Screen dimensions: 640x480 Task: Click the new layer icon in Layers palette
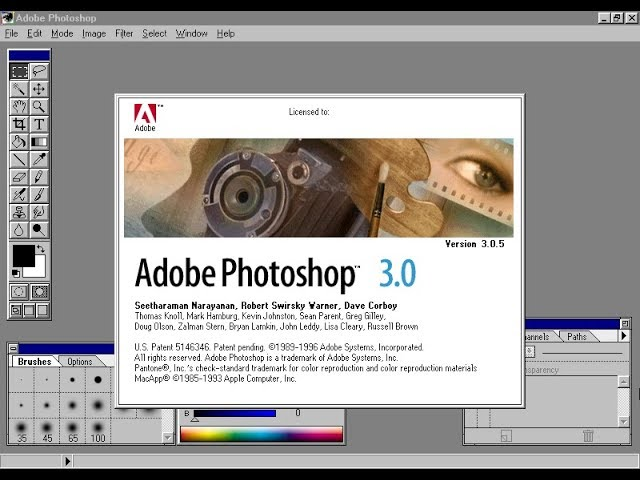[x=506, y=436]
